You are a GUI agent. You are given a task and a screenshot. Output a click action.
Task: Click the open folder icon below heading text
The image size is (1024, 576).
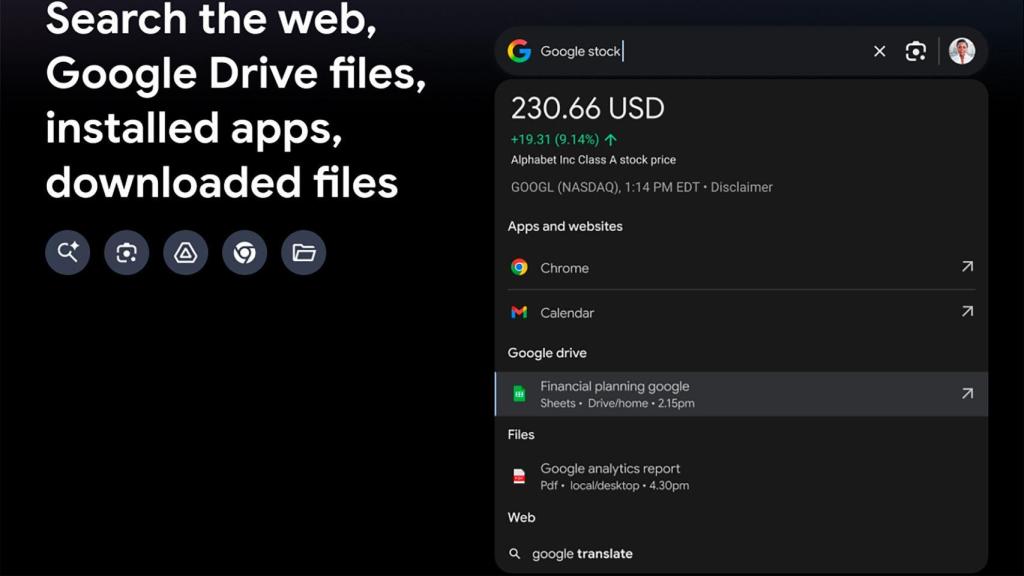pos(303,252)
